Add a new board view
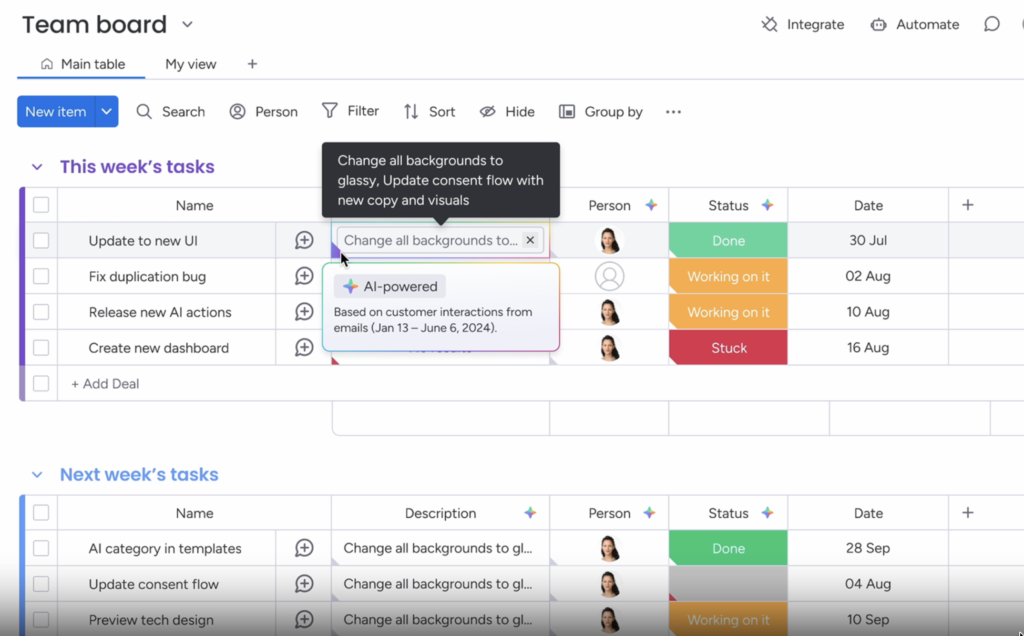Image resolution: width=1024 pixels, height=636 pixels. [x=252, y=64]
